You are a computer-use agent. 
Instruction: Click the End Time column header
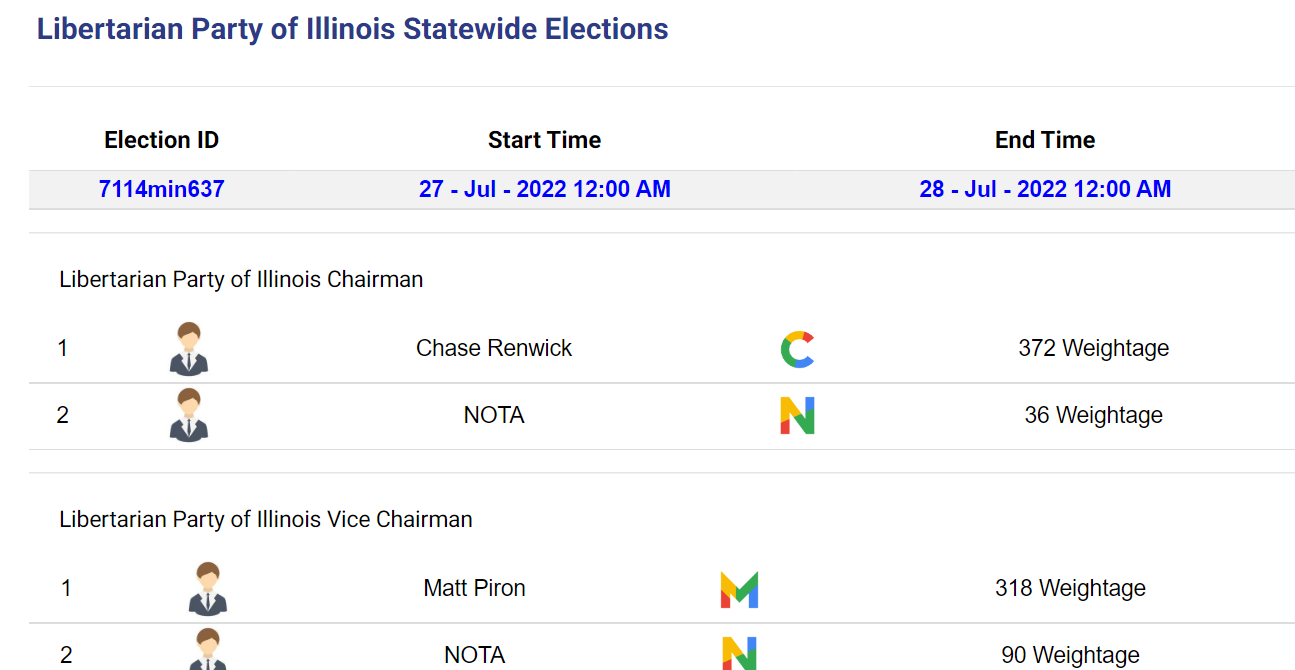click(1045, 140)
